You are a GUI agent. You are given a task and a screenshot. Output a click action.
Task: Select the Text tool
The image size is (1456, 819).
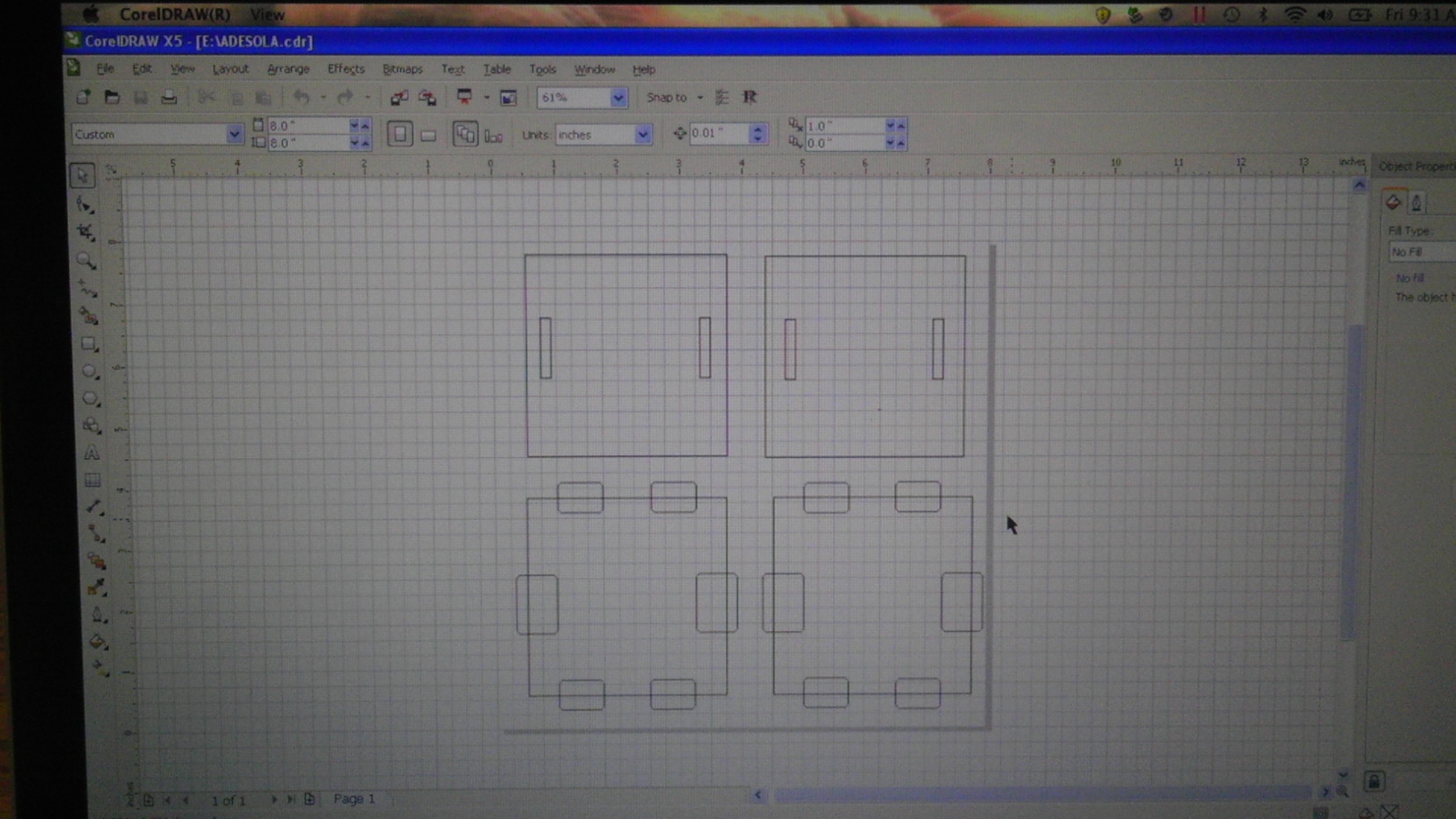92,453
